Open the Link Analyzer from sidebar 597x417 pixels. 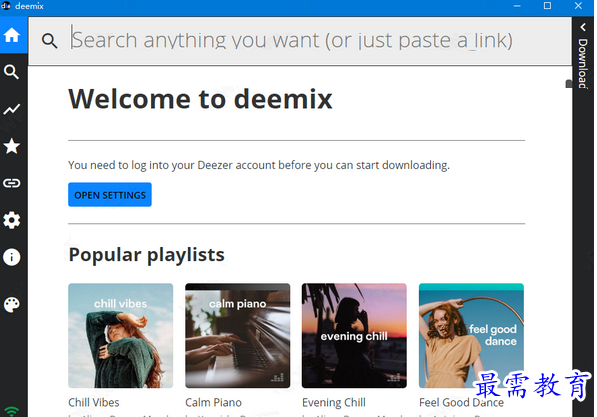pyautogui.click(x=12, y=183)
